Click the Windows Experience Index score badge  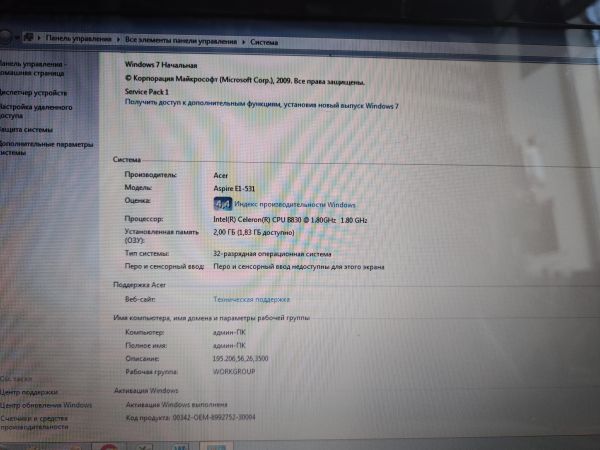(222, 204)
